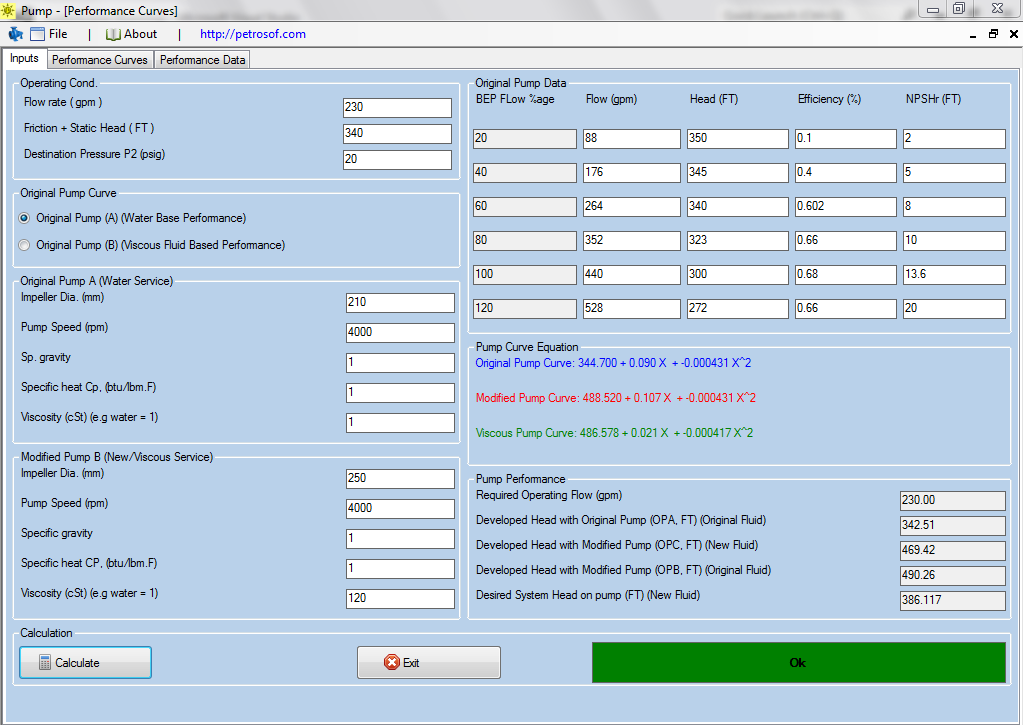The width and height of the screenshot is (1023, 725).
Task: Select Original Pump (A) Water Base Performance
Action: click(25, 218)
